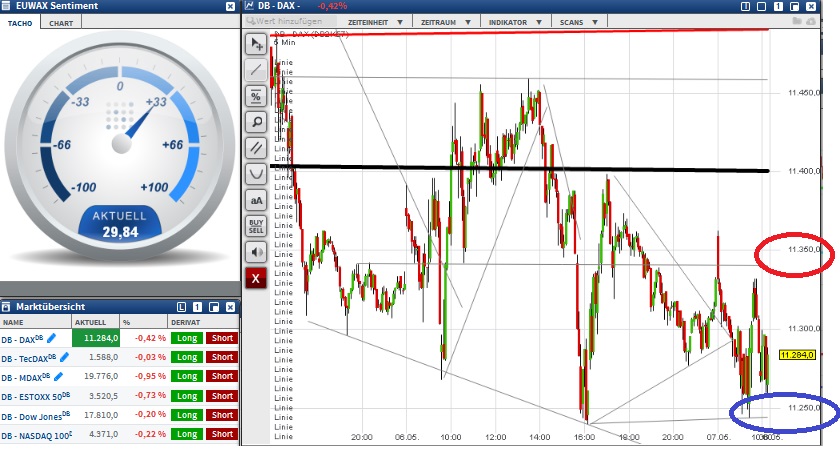Click the Long button for DB - DAX
Image resolution: width=840 pixels, height=453 pixels.
(x=187, y=338)
